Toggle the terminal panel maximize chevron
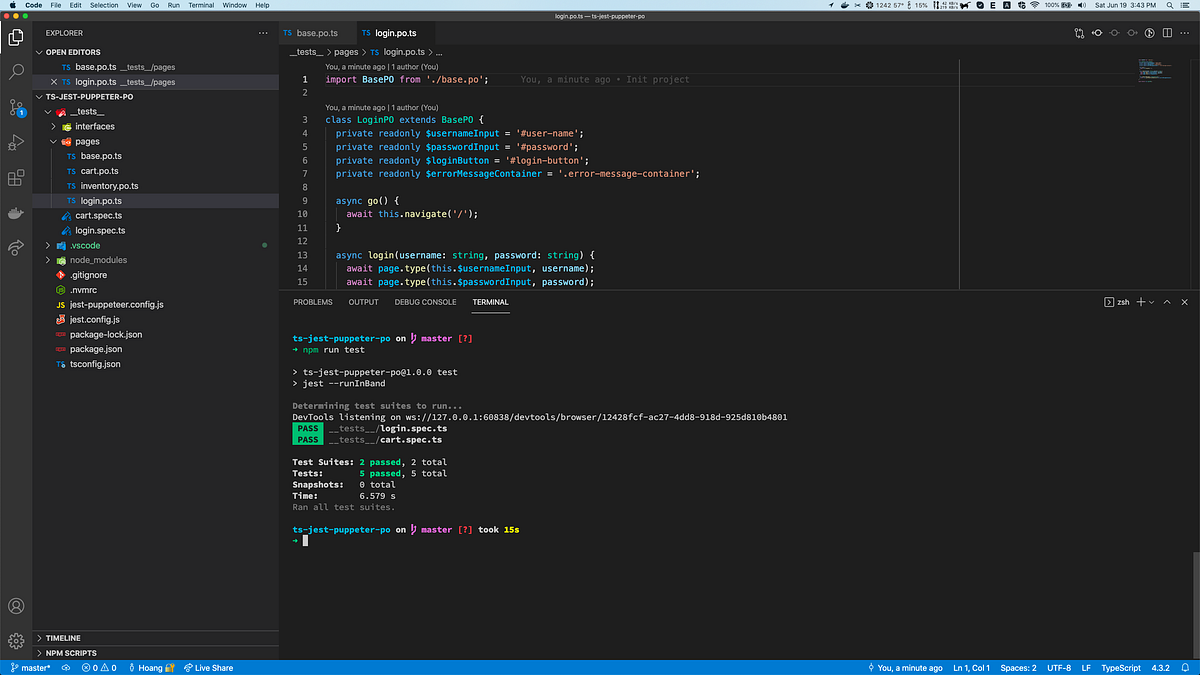Image resolution: width=1200 pixels, height=675 pixels. [1167, 300]
